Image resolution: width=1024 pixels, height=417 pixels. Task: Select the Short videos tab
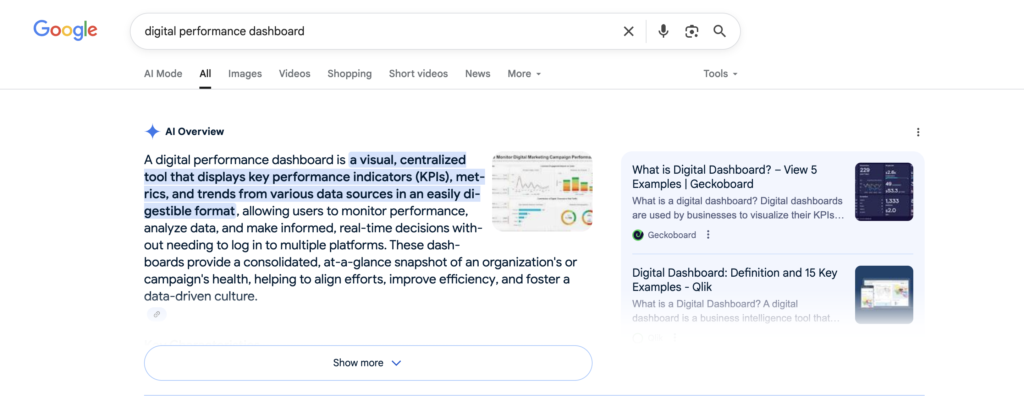(418, 74)
